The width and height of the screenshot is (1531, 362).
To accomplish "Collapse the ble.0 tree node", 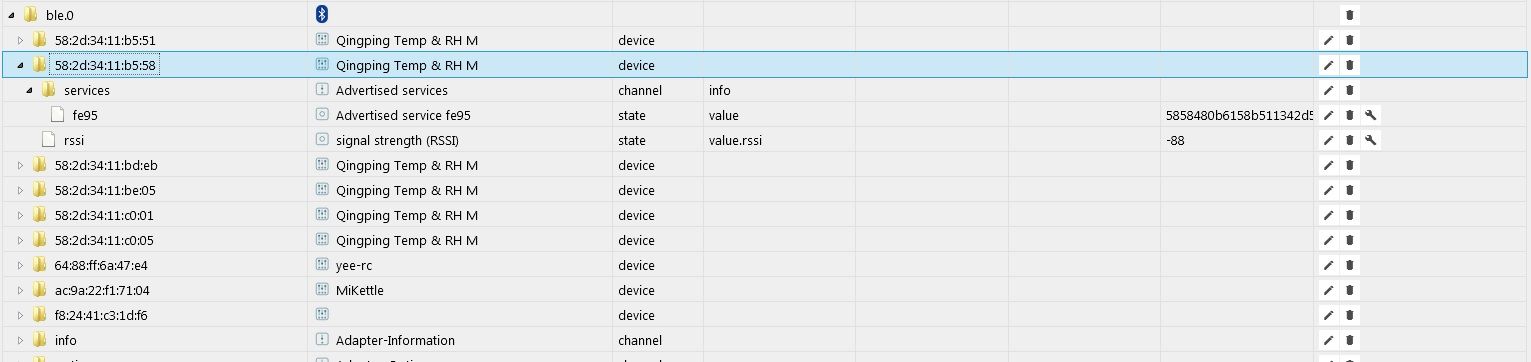I will pyautogui.click(x=11, y=15).
